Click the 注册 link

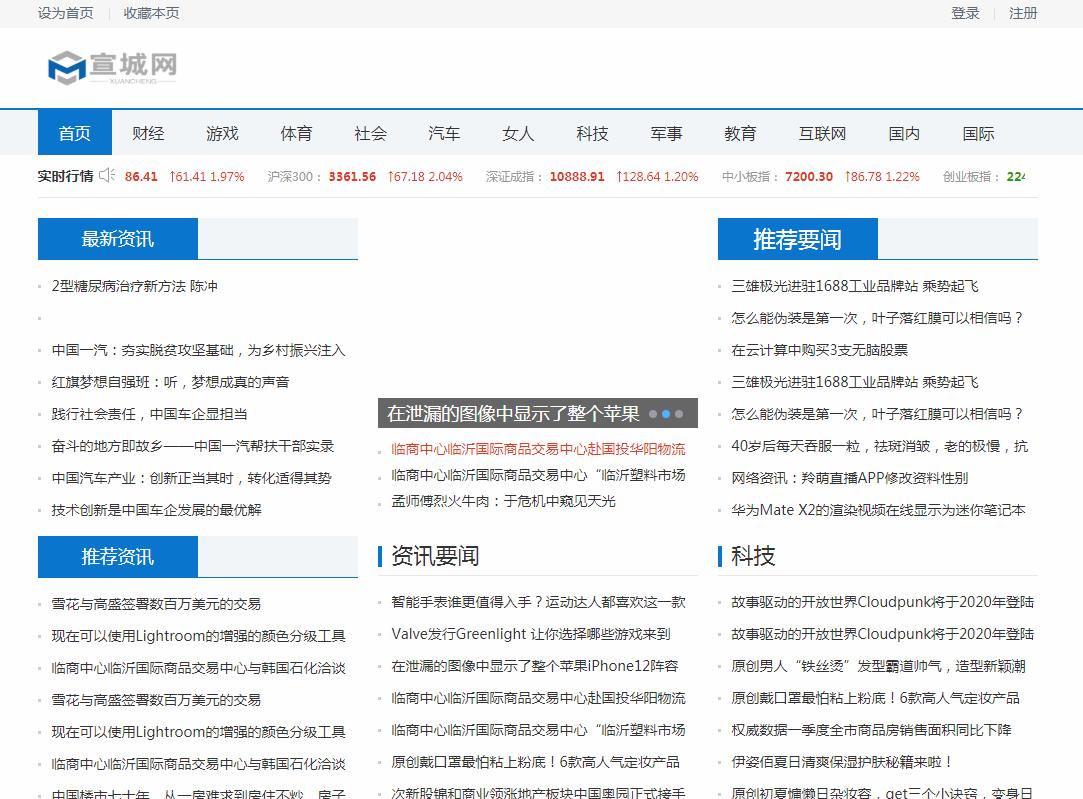pyautogui.click(x=1023, y=13)
